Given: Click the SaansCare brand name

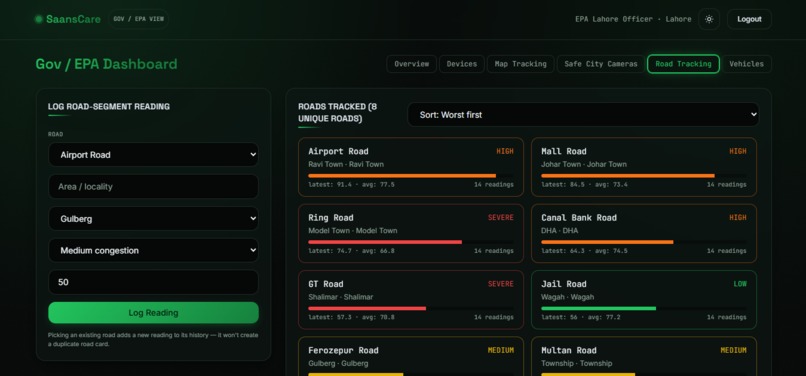Looking at the screenshot, I should point(74,19).
